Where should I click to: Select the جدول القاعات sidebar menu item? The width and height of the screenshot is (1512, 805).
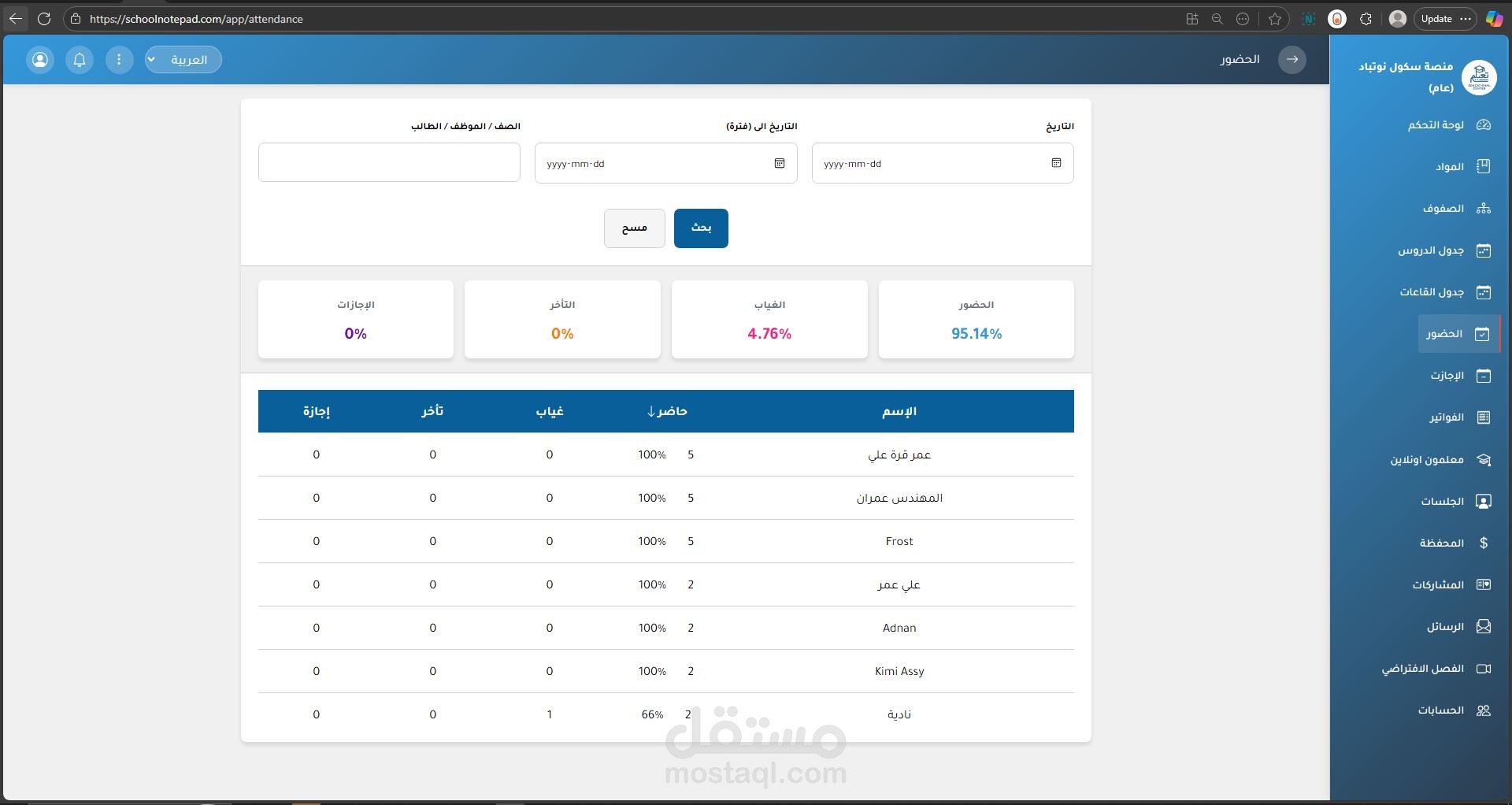pyautogui.click(x=1445, y=292)
